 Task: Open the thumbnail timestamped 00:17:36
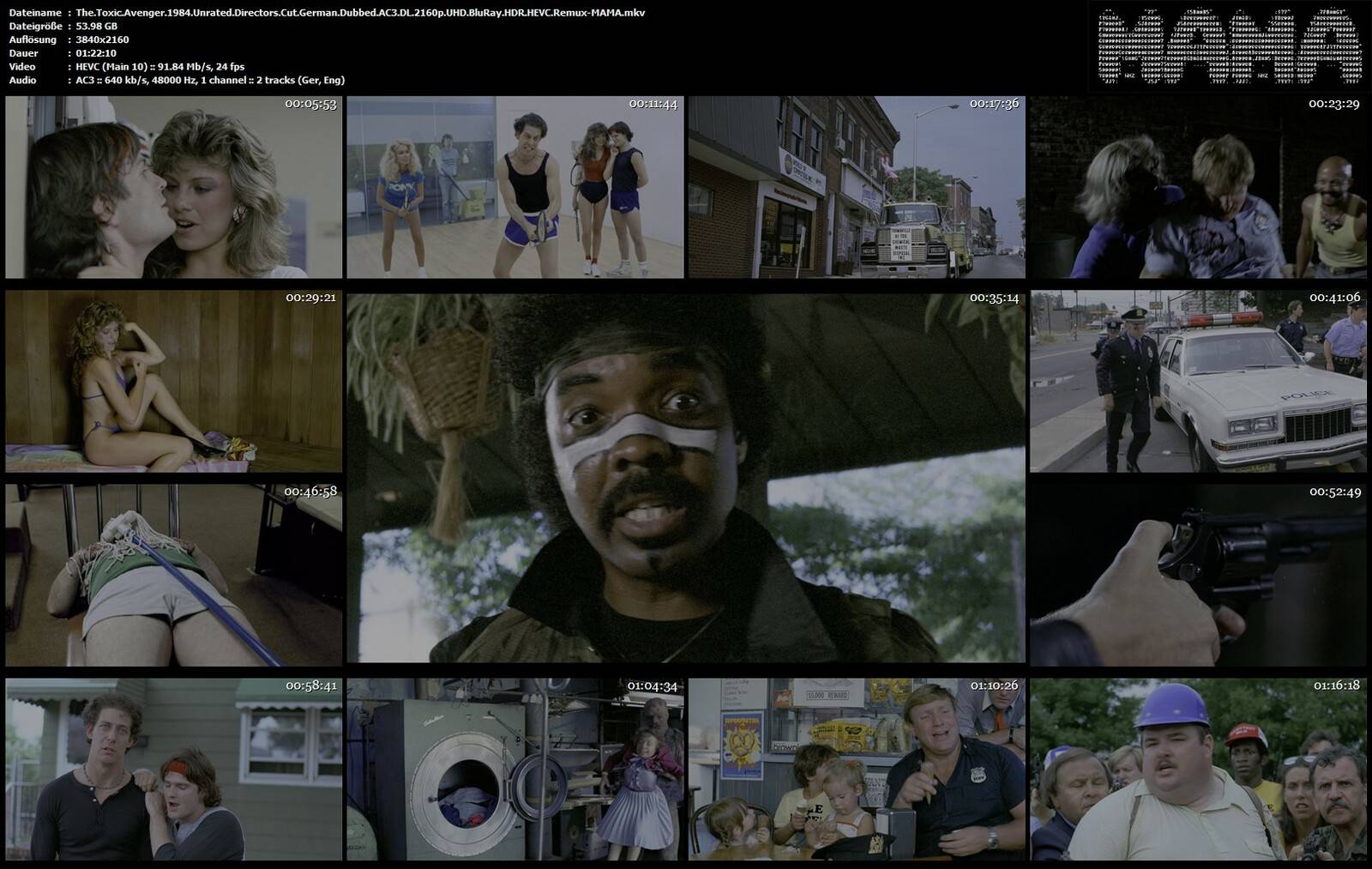click(x=857, y=187)
